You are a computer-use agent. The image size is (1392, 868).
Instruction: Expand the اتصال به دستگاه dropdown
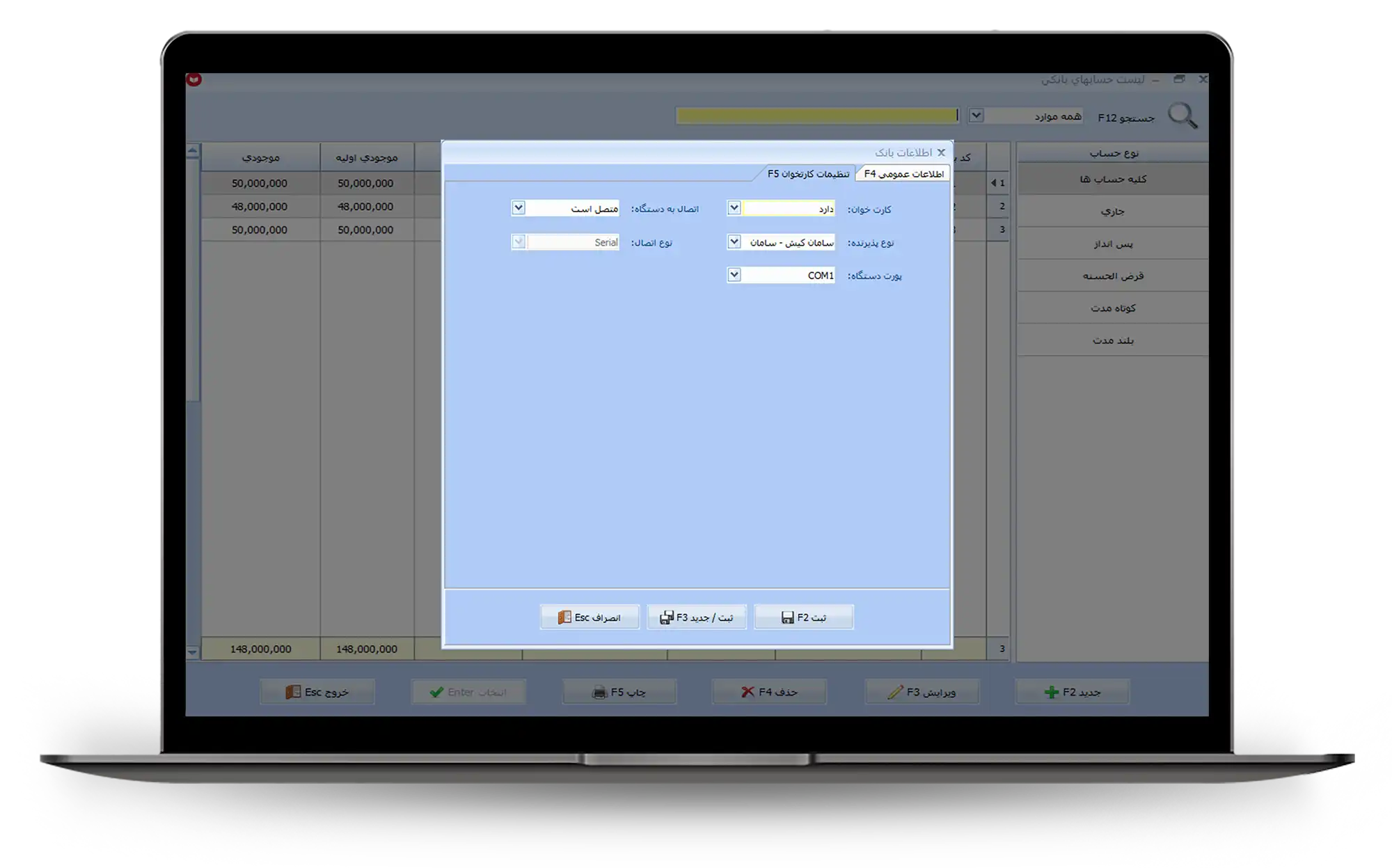(x=518, y=208)
